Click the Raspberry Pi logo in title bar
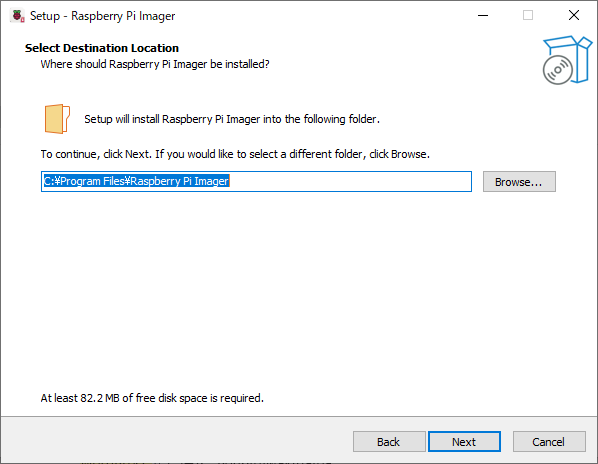The image size is (598, 464). pos(17,16)
